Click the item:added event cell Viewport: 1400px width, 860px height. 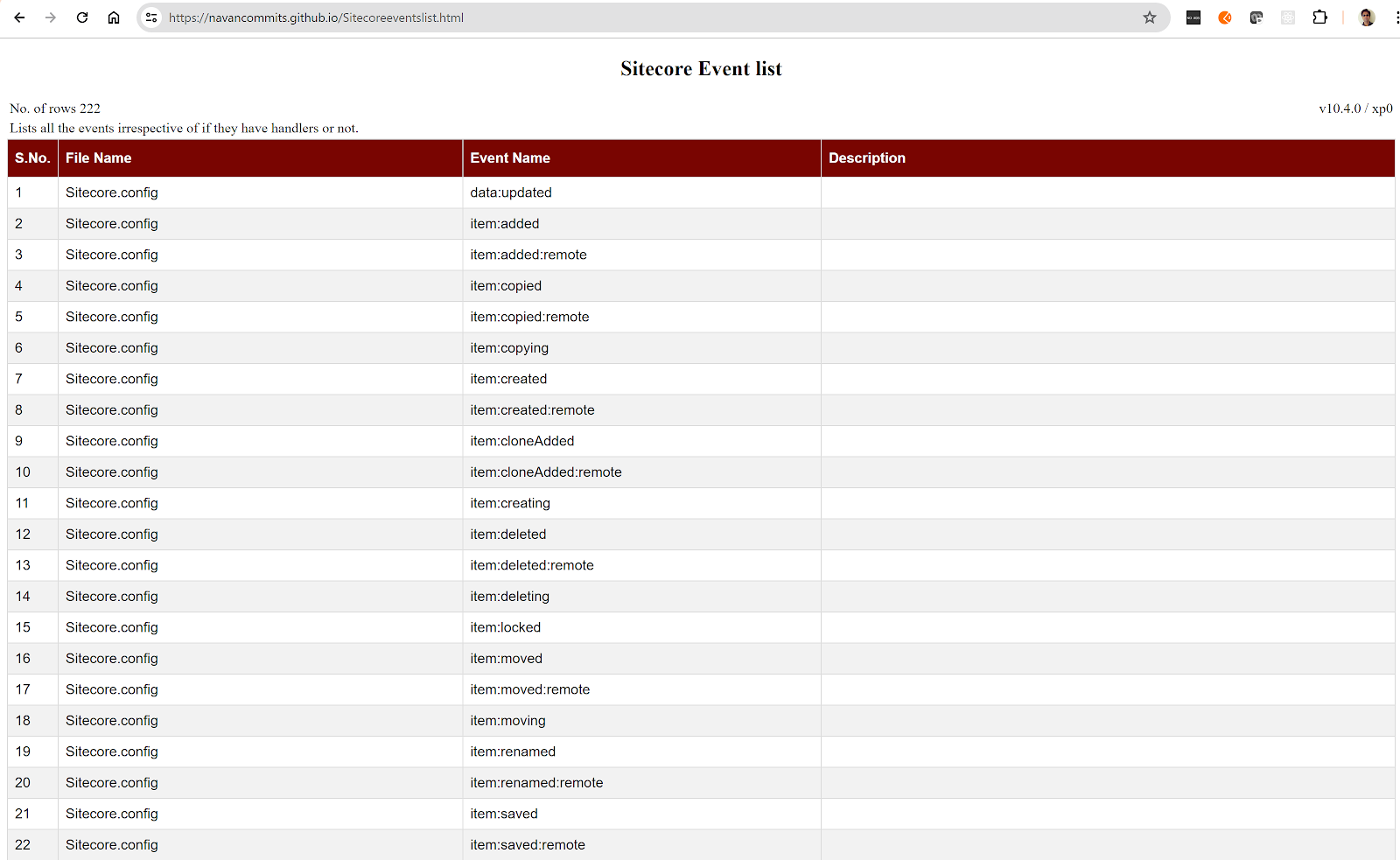[642, 224]
